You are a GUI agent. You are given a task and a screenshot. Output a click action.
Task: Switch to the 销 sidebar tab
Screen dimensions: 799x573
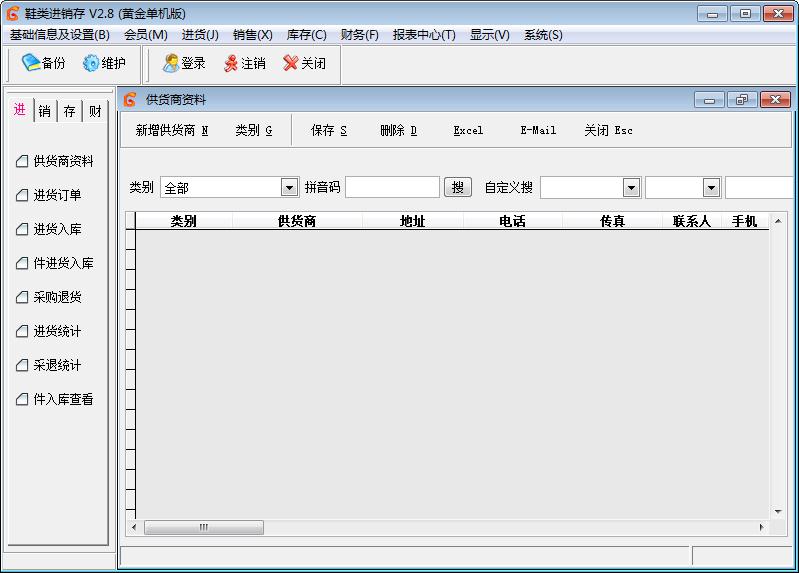tap(45, 111)
